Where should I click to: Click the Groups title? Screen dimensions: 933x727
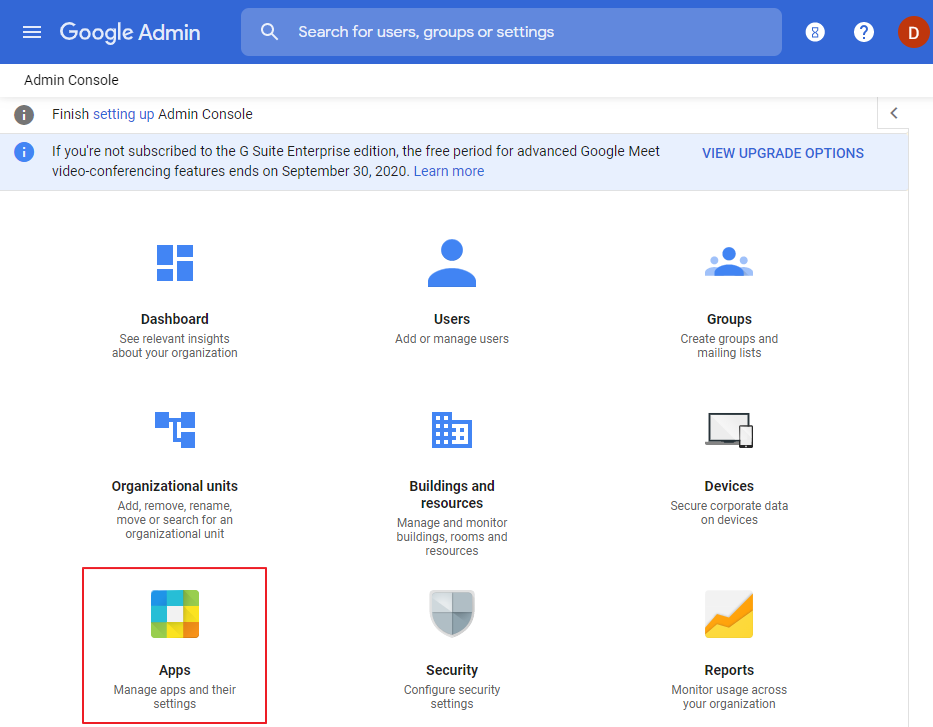point(729,319)
